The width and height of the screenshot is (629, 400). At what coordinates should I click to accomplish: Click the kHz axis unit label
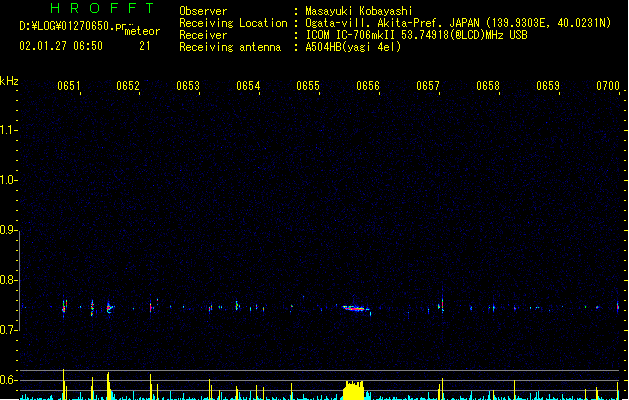point(9,81)
